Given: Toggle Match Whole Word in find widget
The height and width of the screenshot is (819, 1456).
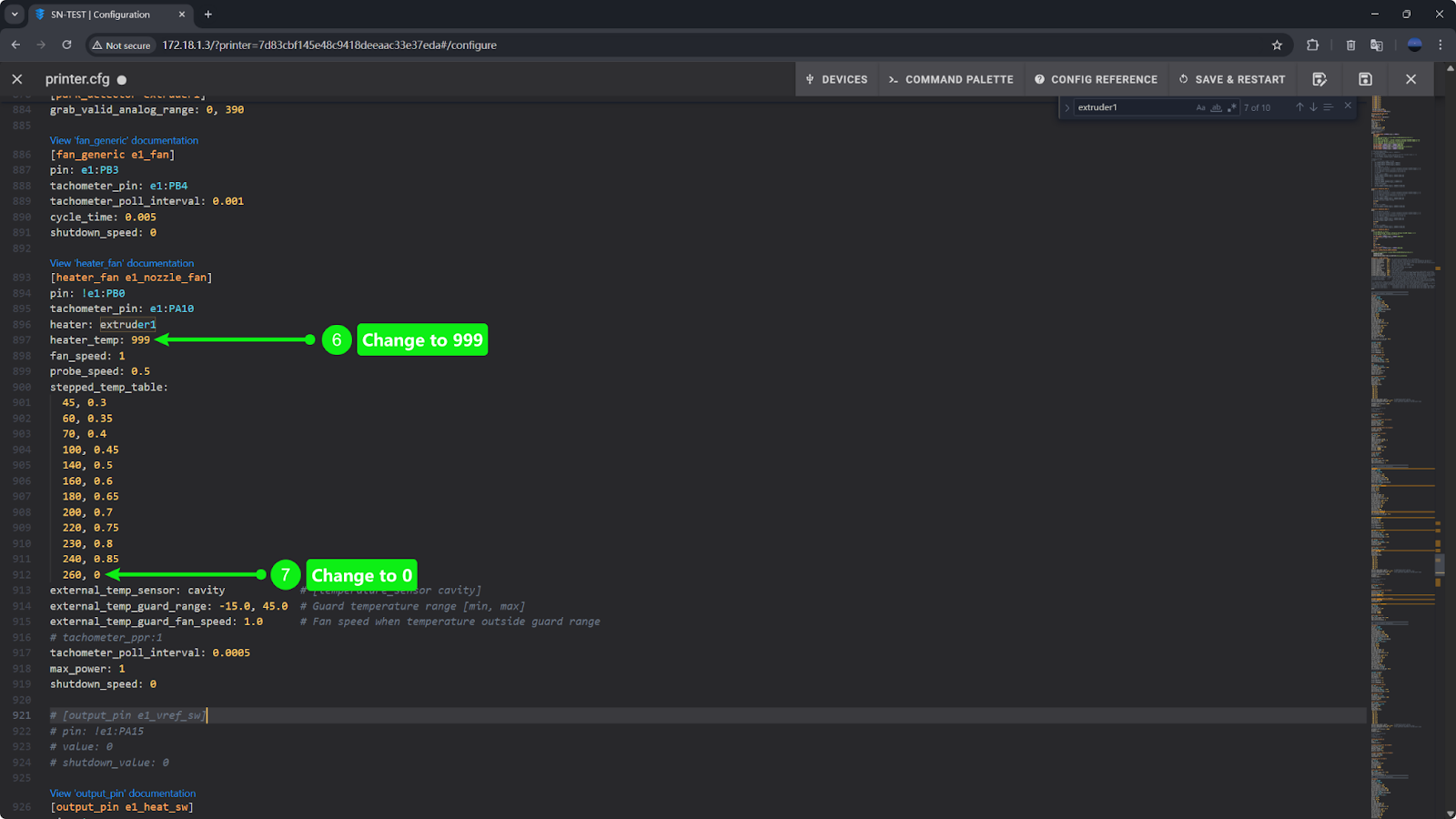Looking at the screenshot, I should pos(1216,107).
